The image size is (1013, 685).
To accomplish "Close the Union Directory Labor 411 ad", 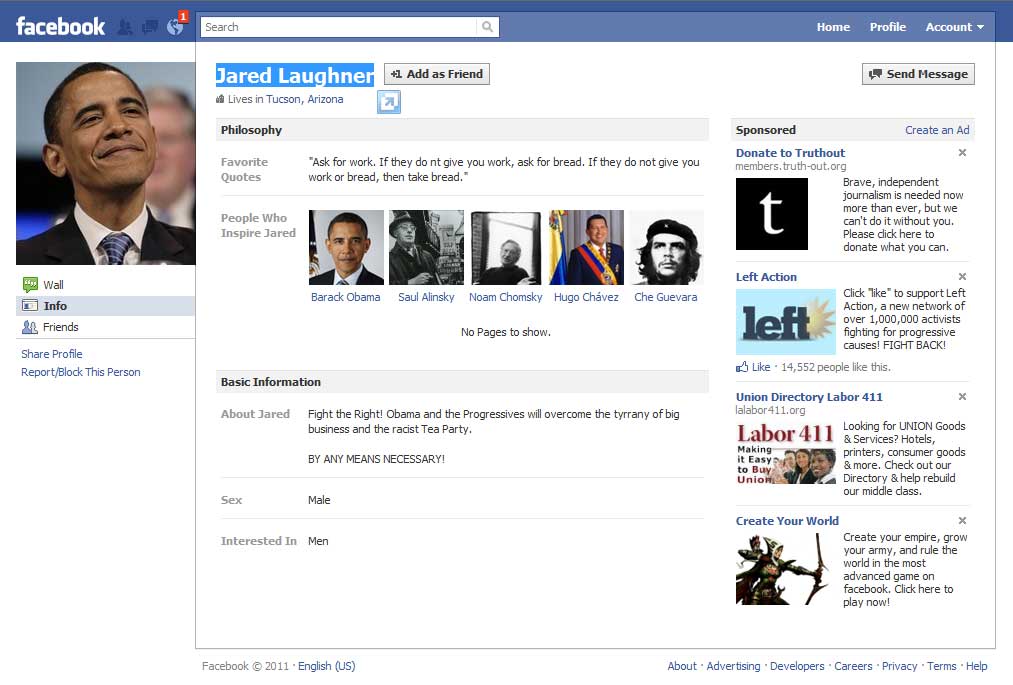I will coord(962,397).
